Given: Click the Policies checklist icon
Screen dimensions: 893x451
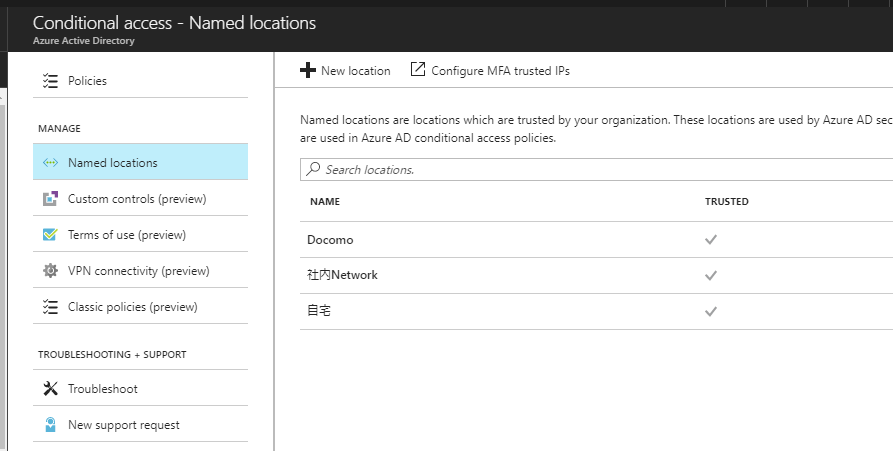Looking at the screenshot, I should 50,81.
